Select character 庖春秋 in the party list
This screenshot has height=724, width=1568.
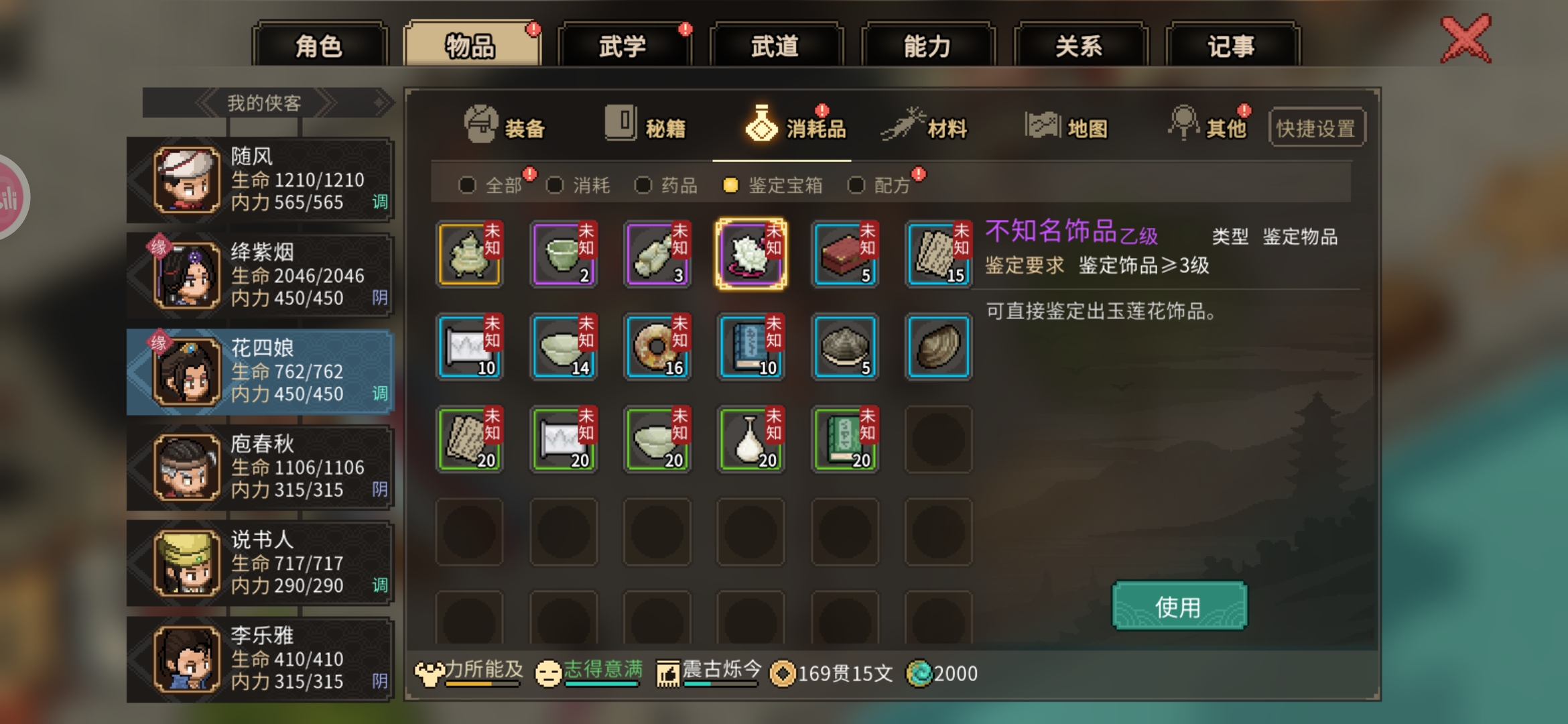click(260, 467)
